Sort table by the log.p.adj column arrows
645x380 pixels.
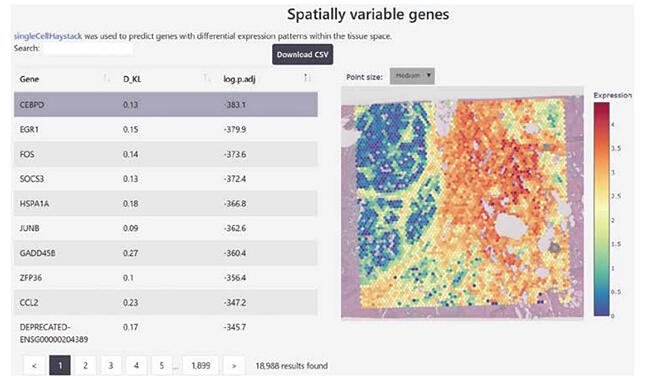tap(306, 78)
